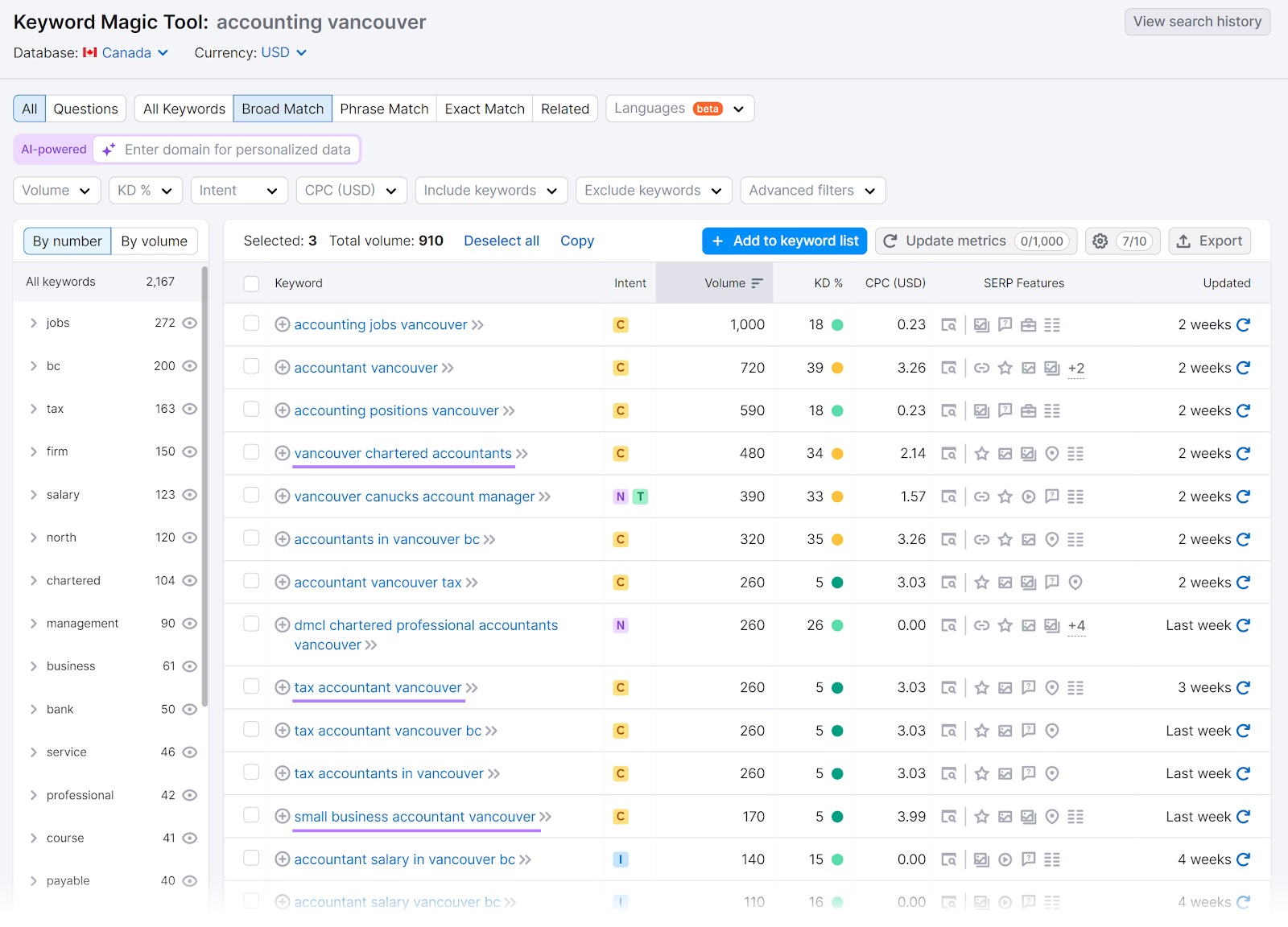This screenshot has width=1288, height=927.
Task: Click the Export icon
Action: click(1184, 241)
